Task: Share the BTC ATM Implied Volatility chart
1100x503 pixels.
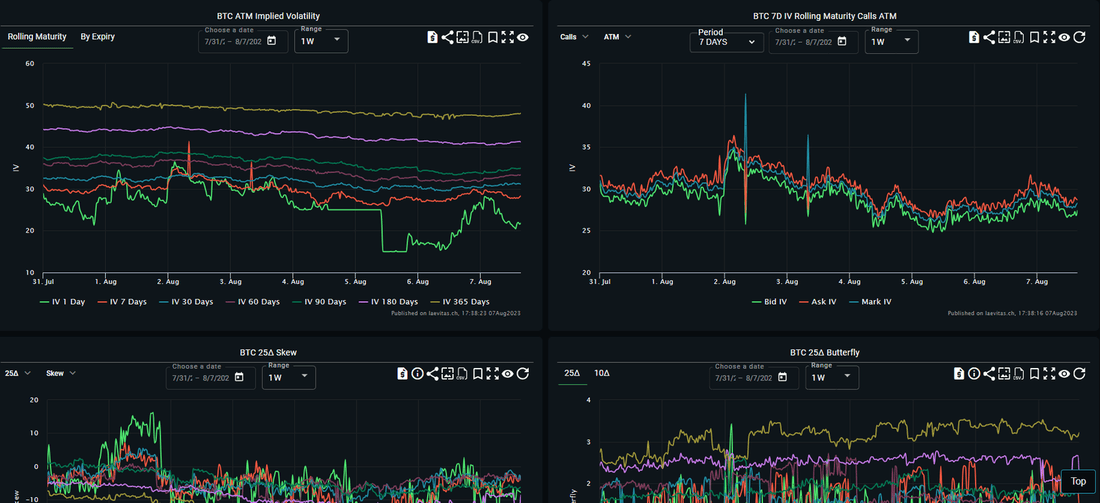Action: tap(448, 37)
